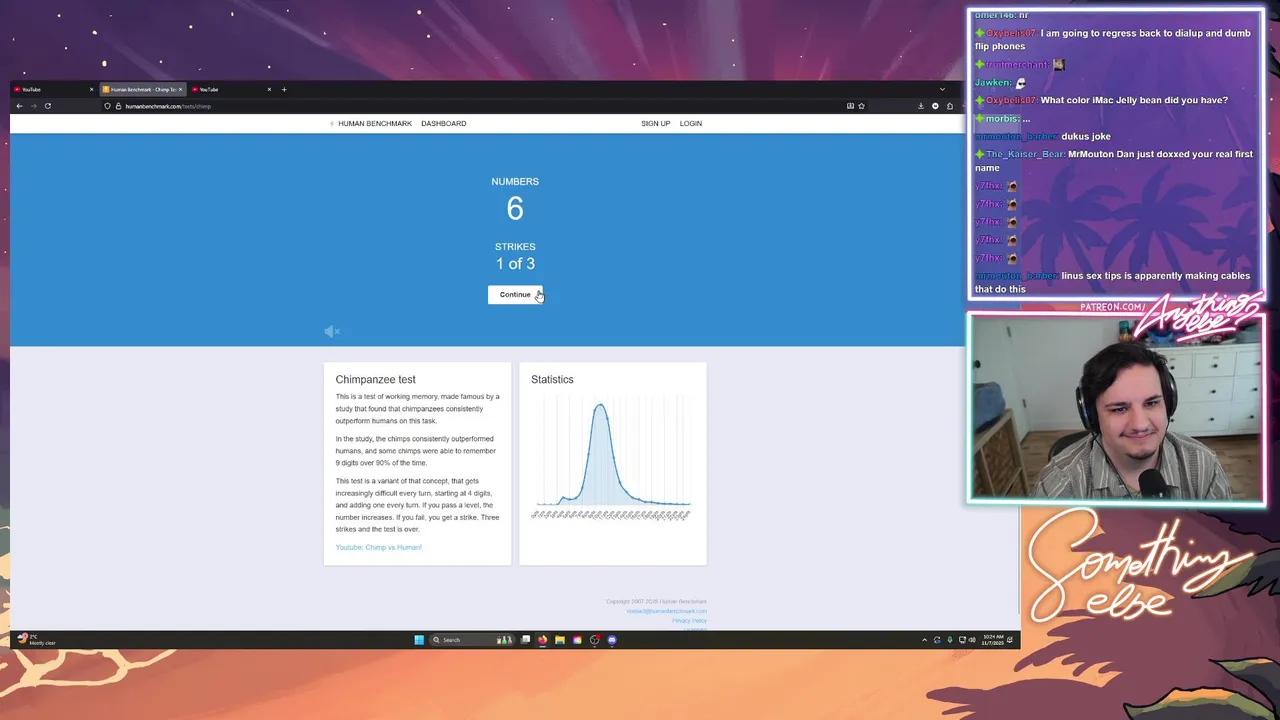Close the Human Benchmark tab

[180, 89]
